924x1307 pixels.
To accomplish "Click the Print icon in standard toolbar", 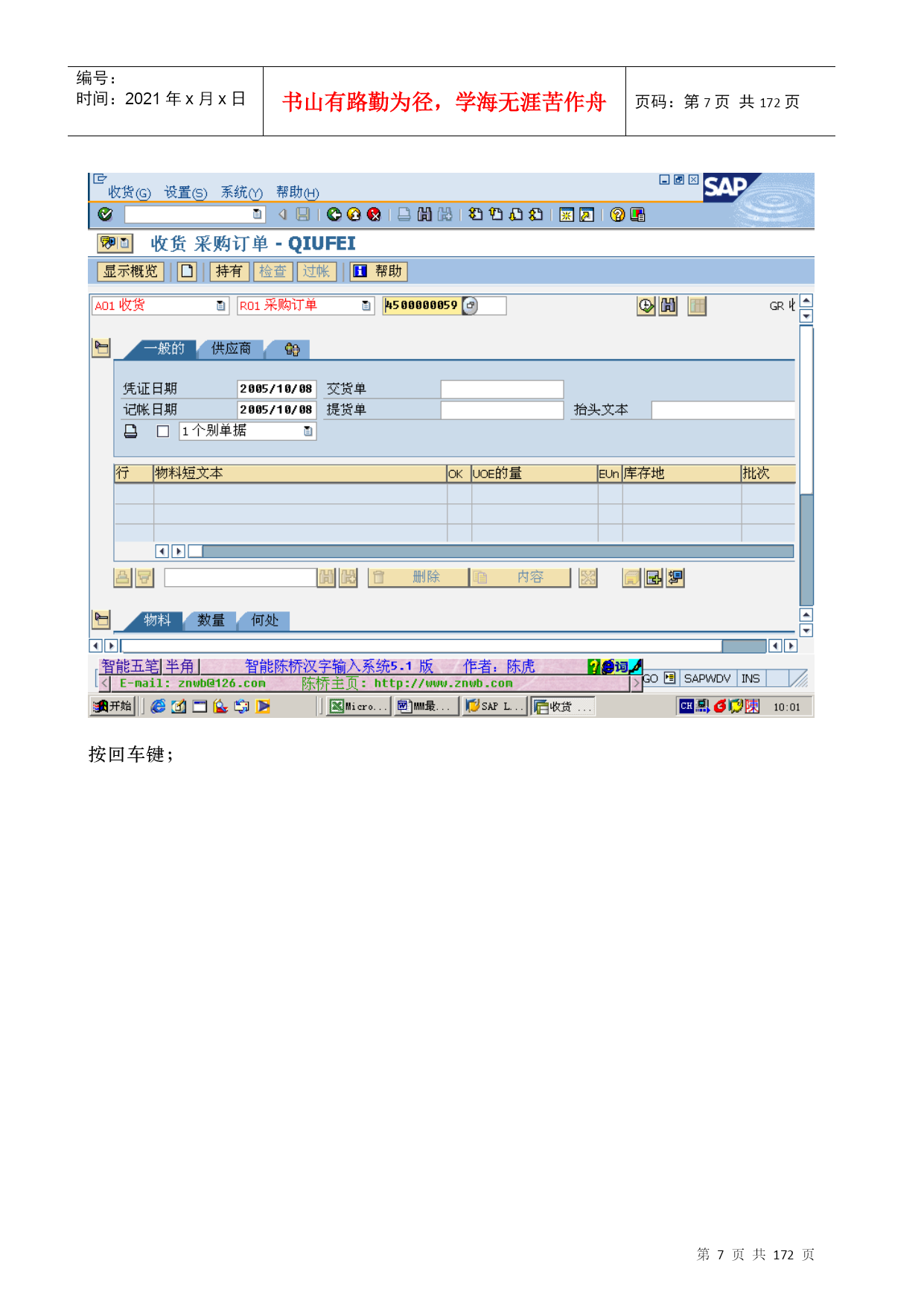I will (x=404, y=214).
